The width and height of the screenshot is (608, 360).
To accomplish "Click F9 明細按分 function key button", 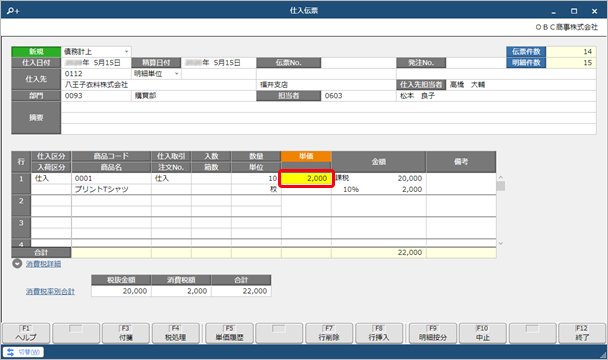I will [x=433, y=333].
